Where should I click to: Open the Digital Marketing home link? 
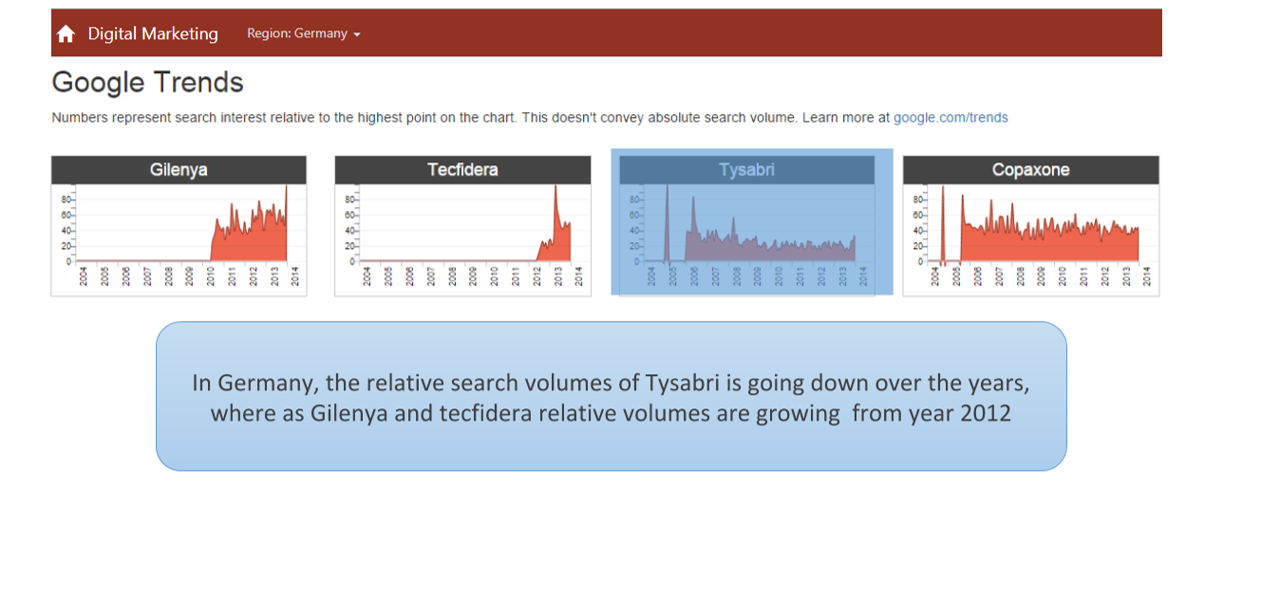152,34
